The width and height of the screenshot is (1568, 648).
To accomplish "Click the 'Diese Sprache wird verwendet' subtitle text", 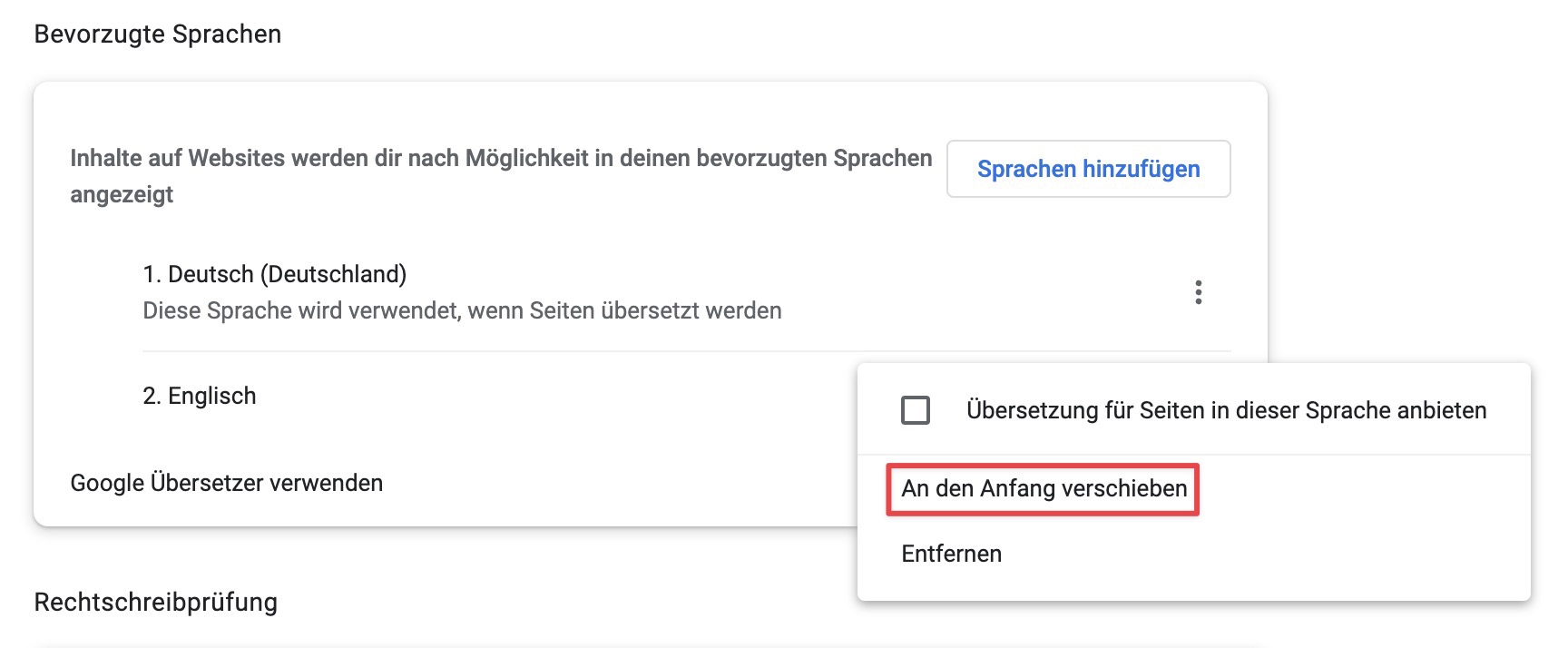I will click(462, 310).
